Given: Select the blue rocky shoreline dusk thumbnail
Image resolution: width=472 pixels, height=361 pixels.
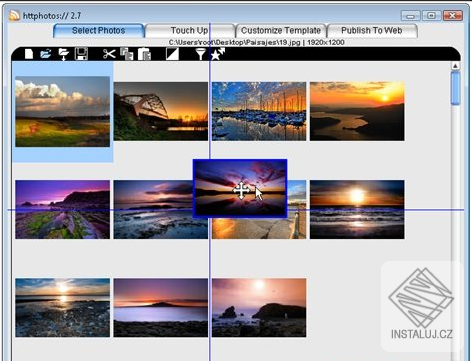Looking at the screenshot, I should (x=153, y=210).
